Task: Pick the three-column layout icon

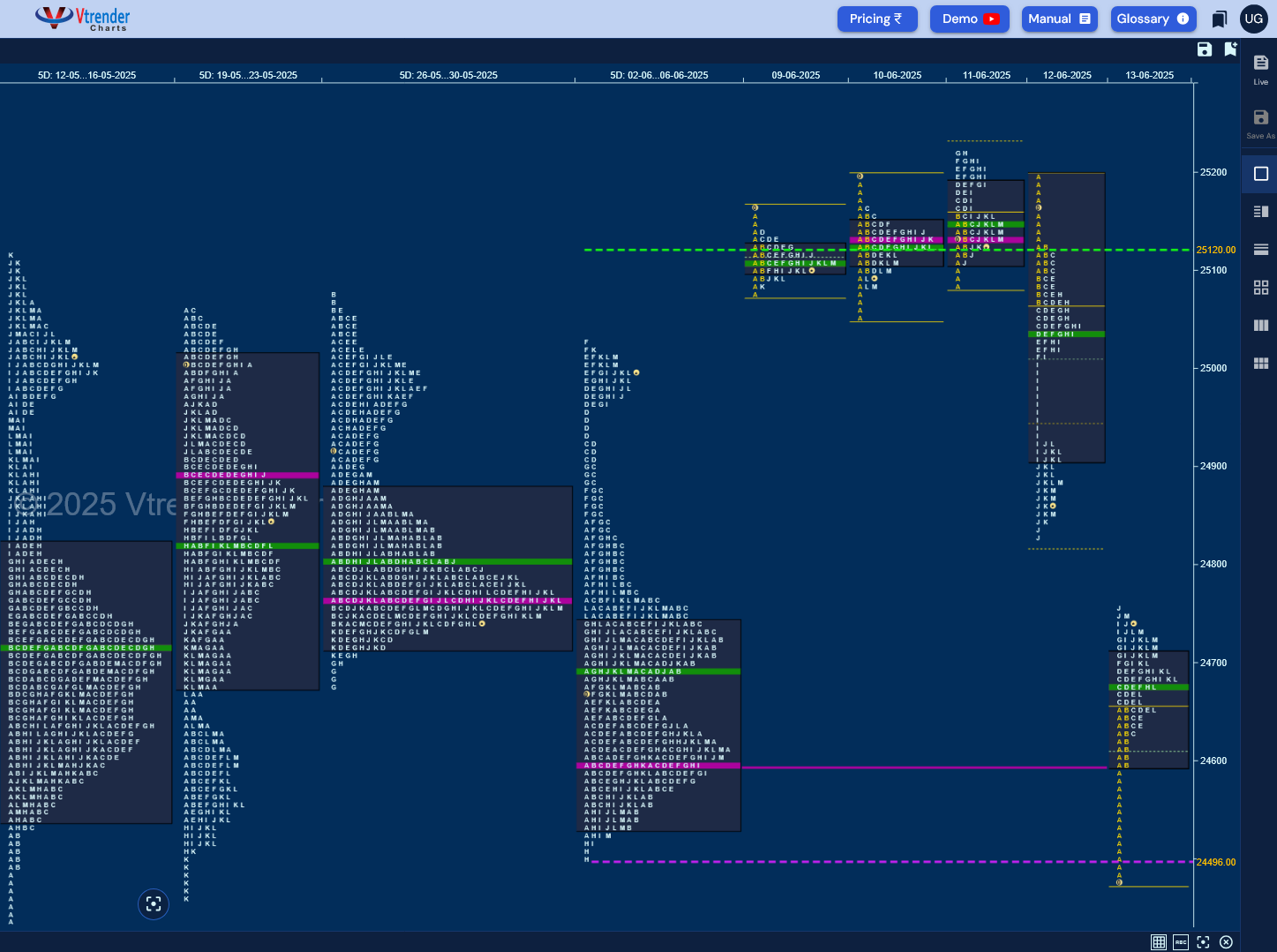Action: pos(1261,326)
